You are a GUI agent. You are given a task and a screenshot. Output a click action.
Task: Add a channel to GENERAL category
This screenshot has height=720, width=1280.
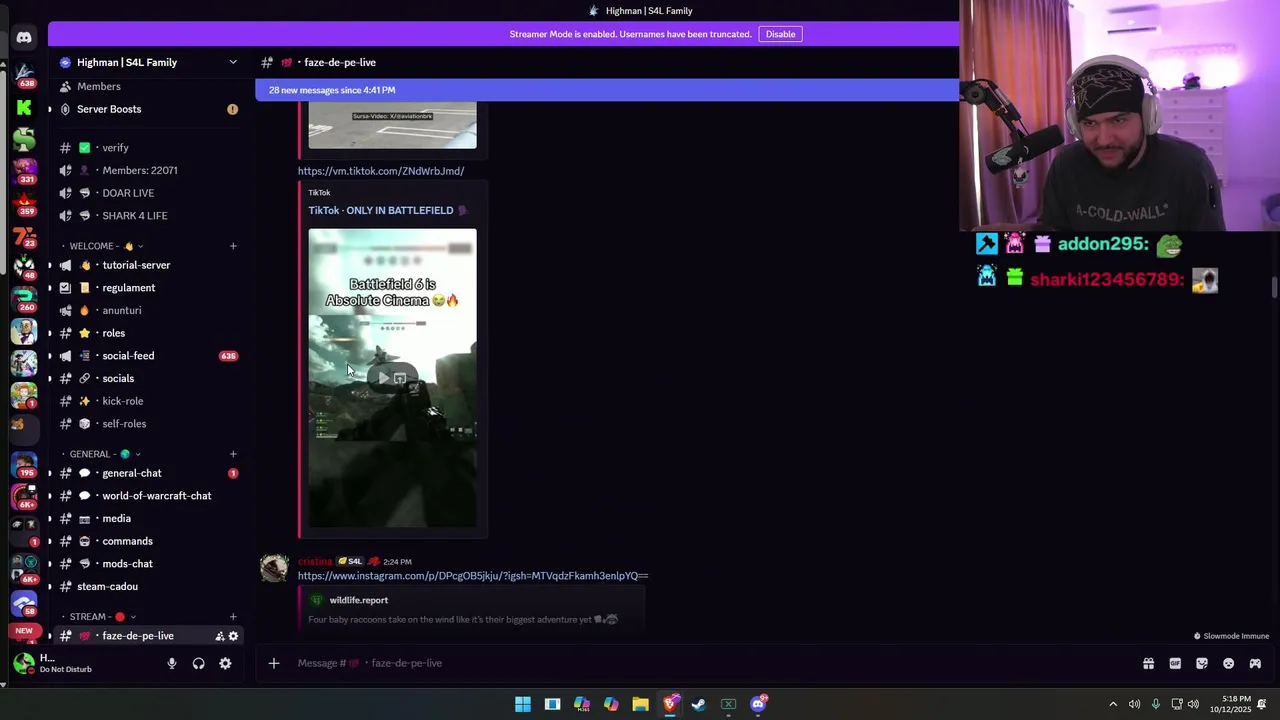(233, 454)
